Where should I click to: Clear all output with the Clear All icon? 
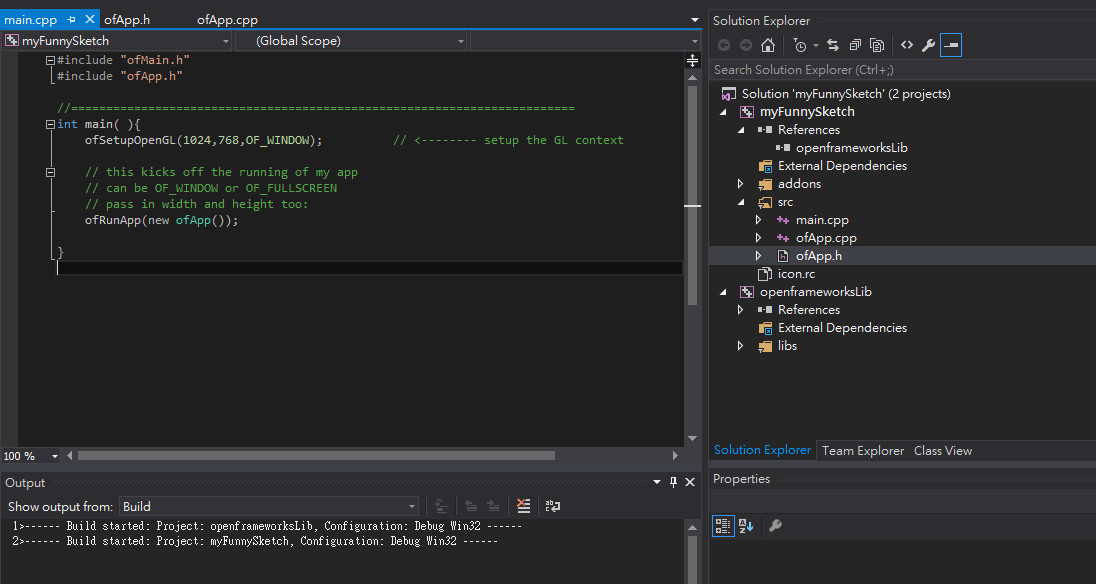(523, 507)
